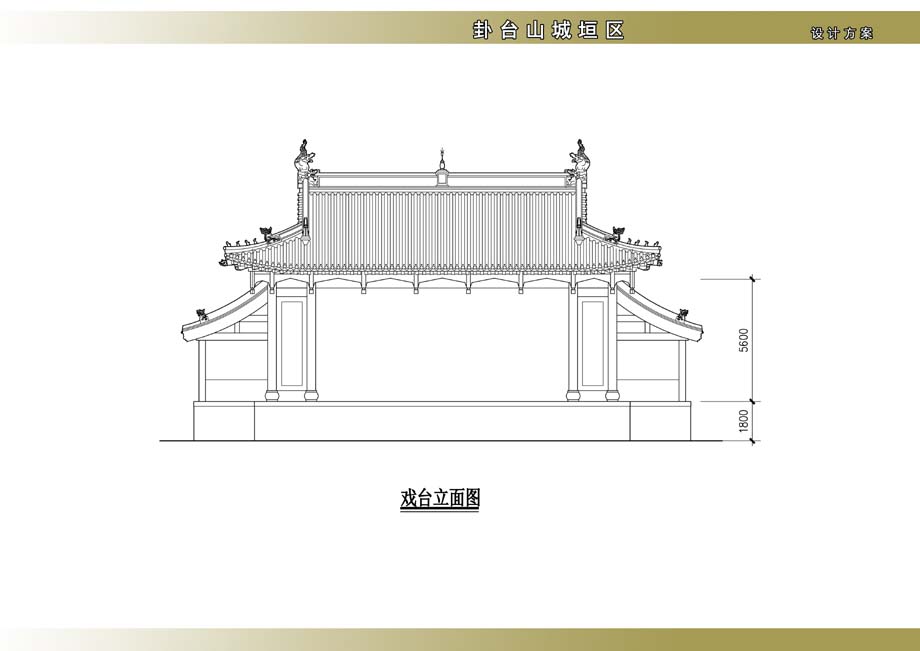Viewport: 920px width, 651px height.
Task: Click the gold footer bar
Action: pyautogui.click(x=460, y=639)
